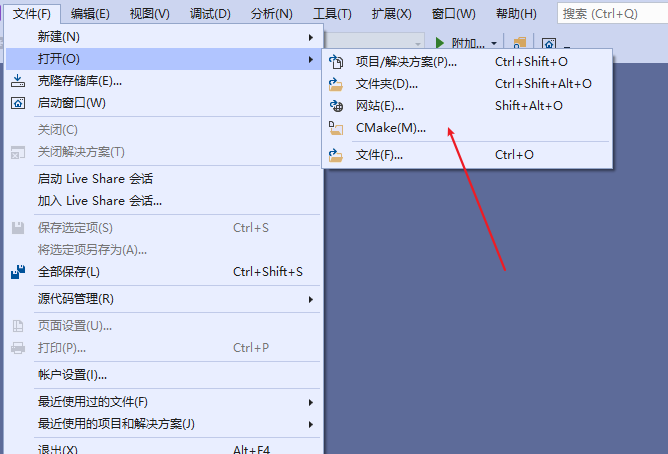Click the Project/Solution open icon
Screen dimensions: 668x454
coord(336,62)
